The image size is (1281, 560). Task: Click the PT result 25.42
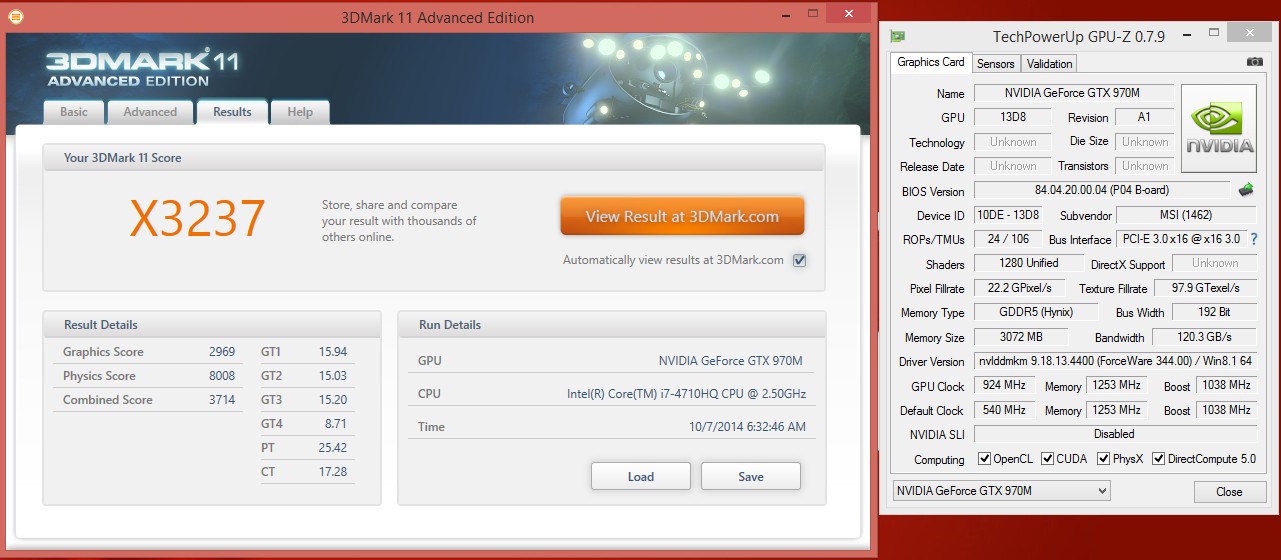[x=333, y=448]
